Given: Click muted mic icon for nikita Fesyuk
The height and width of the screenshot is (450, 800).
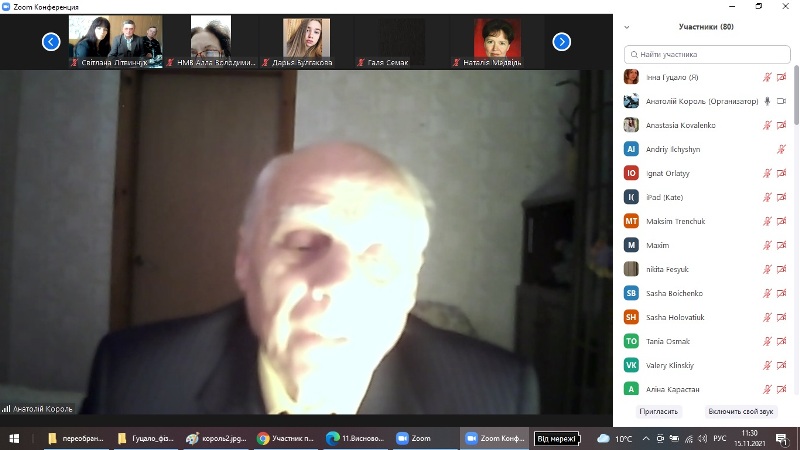Looking at the screenshot, I should (x=767, y=269).
